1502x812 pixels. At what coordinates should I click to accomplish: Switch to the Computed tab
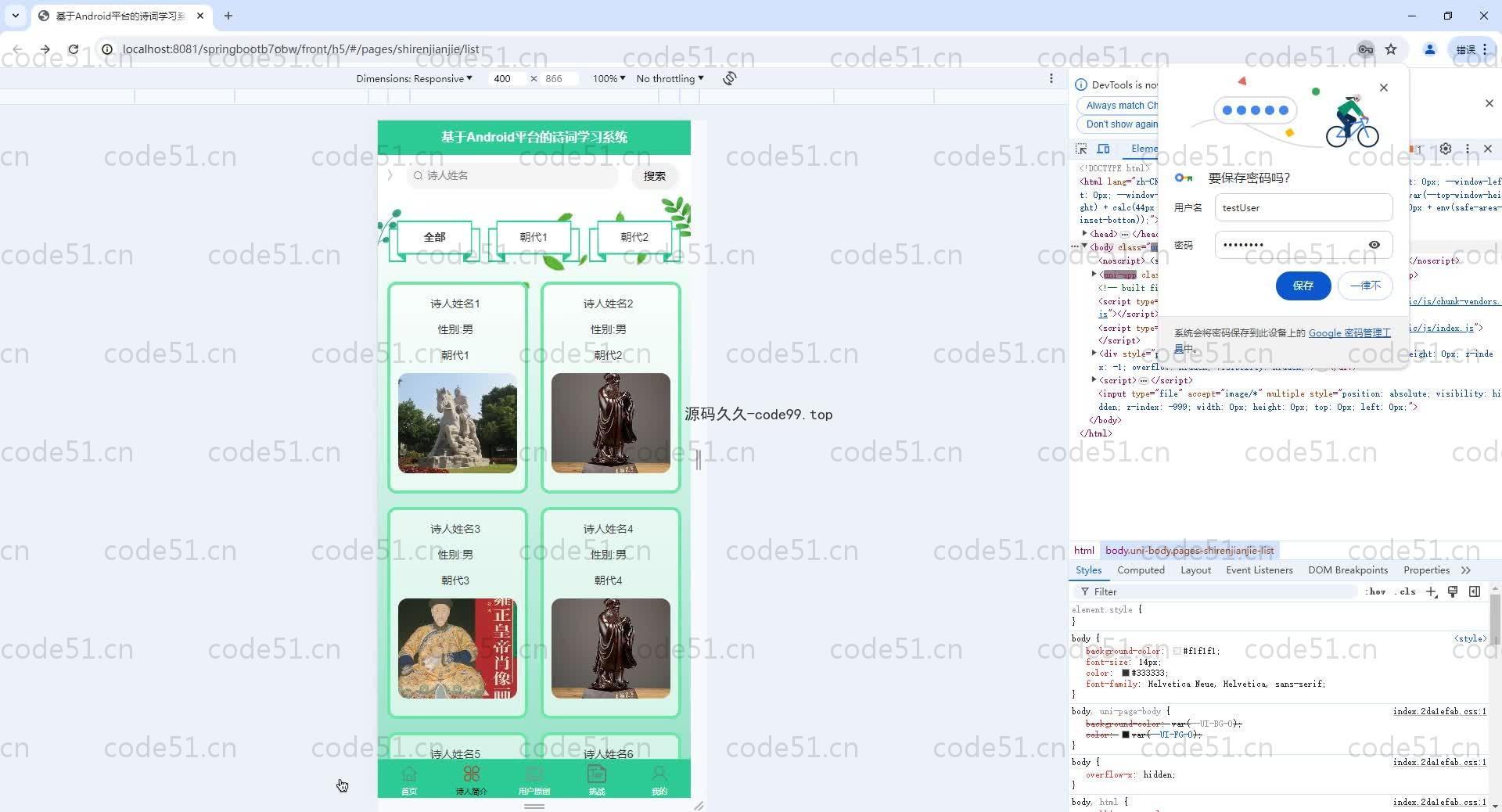tap(1141, 570)
